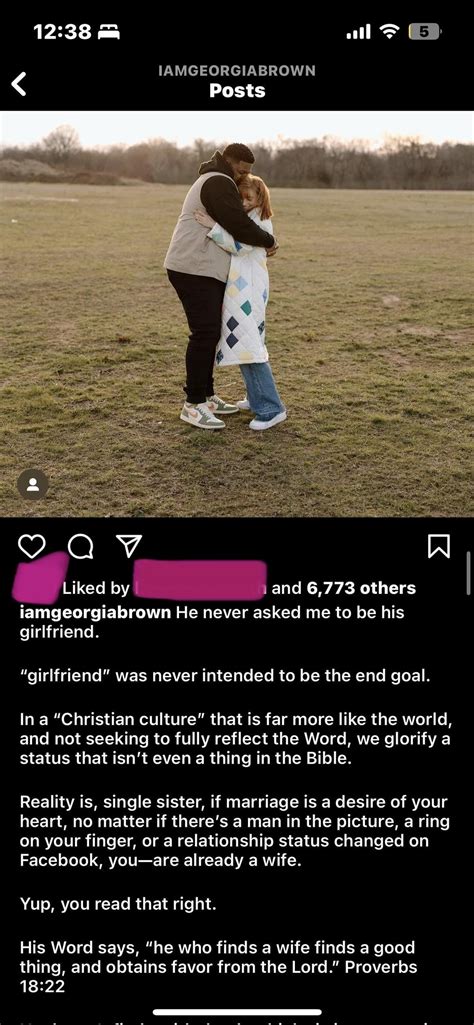Viewport: 474px width, 1025px height.
Task: Save post with bookmark icon
Action: (x=439, y=546)
